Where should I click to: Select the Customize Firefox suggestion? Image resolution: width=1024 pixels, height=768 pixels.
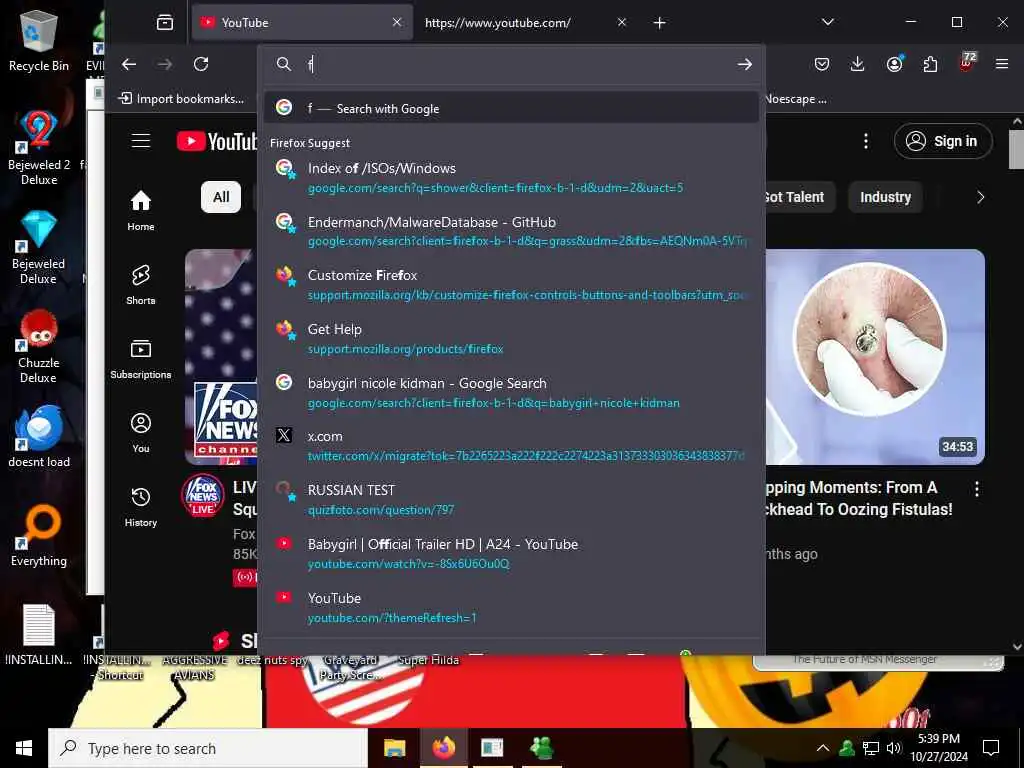pos(511,285)
